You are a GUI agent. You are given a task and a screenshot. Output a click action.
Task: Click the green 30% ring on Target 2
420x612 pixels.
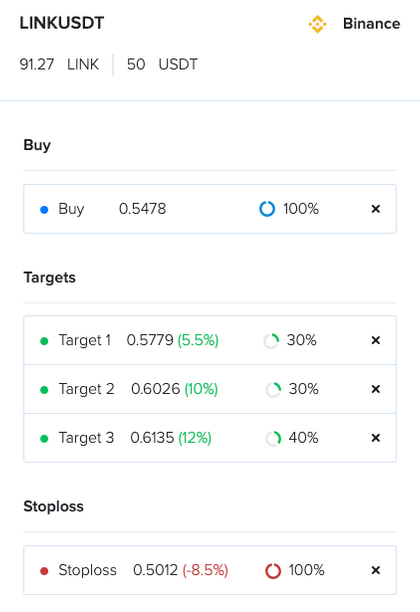273,390
